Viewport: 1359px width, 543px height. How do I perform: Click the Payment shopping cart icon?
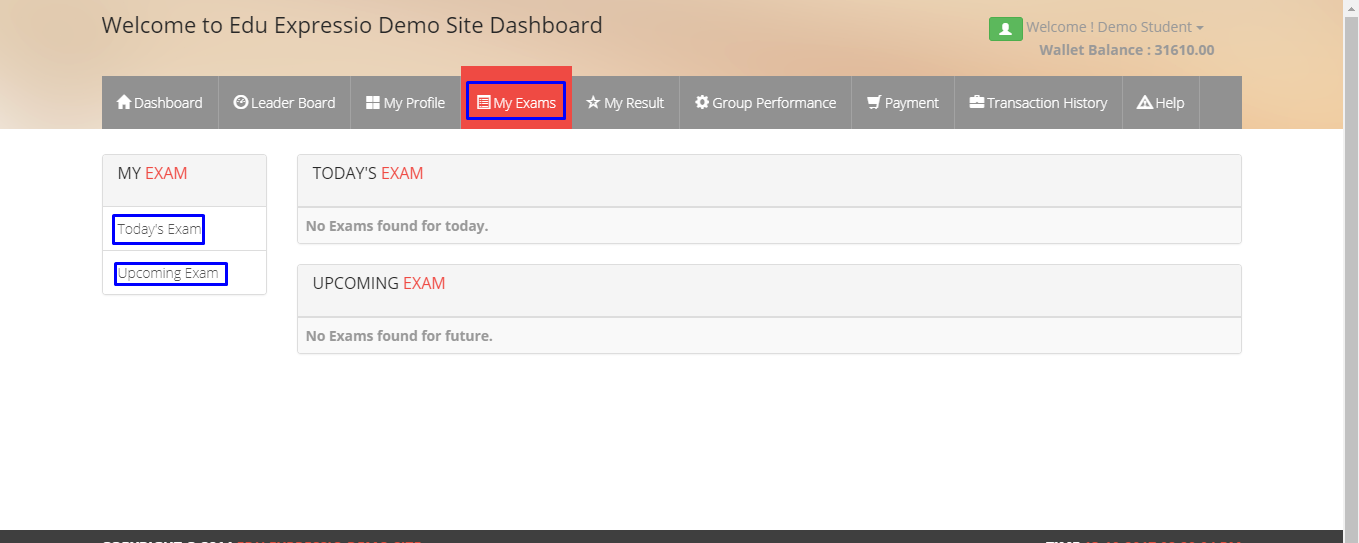[874, 102]
